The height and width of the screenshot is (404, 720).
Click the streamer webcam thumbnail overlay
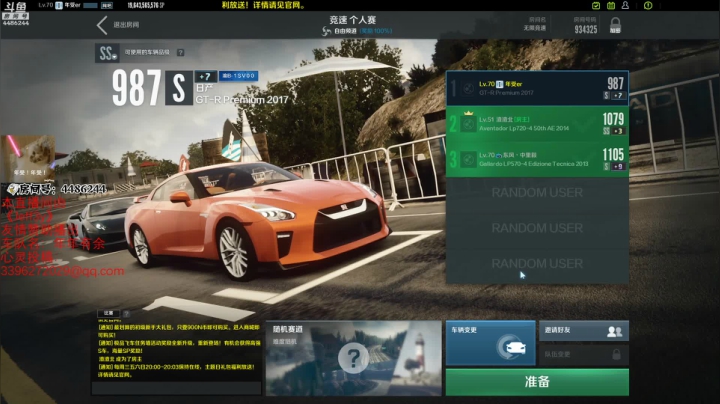(x=28, y=157)
